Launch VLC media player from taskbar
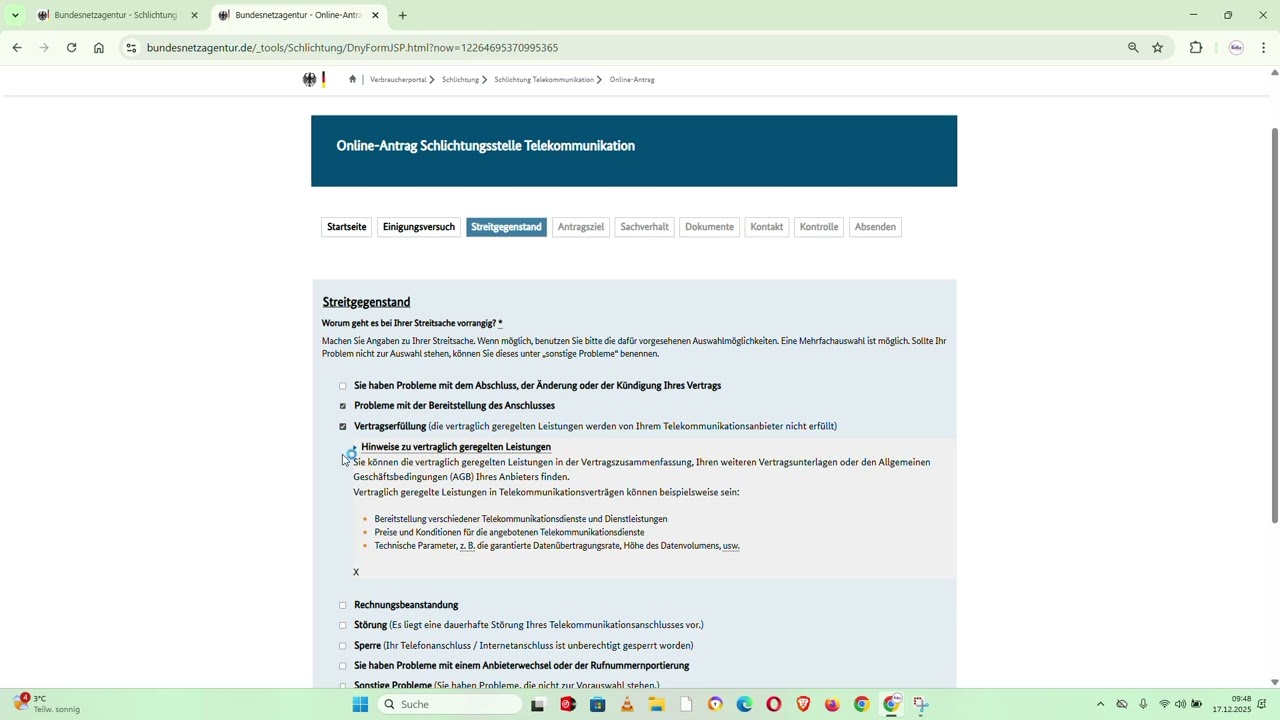The image size is (1280, 720). [627, 705]
